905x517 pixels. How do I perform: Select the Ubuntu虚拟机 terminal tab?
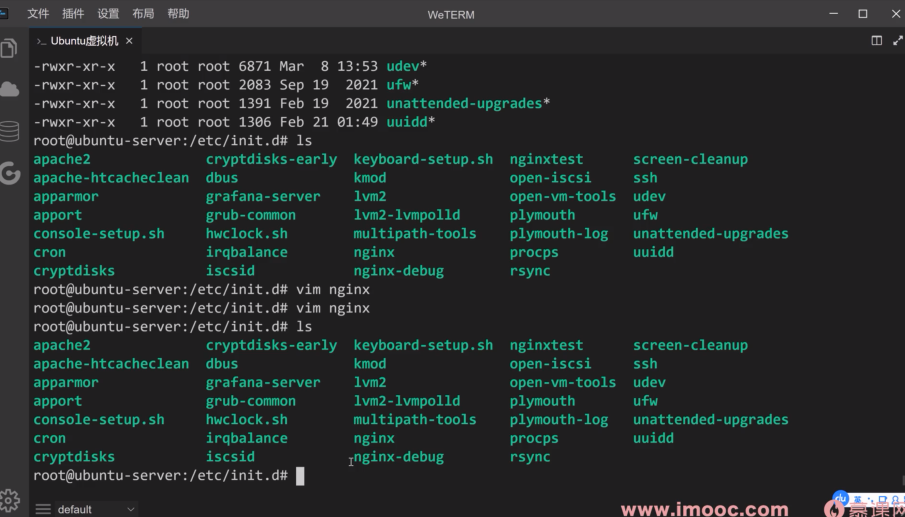tap(84, 41)
